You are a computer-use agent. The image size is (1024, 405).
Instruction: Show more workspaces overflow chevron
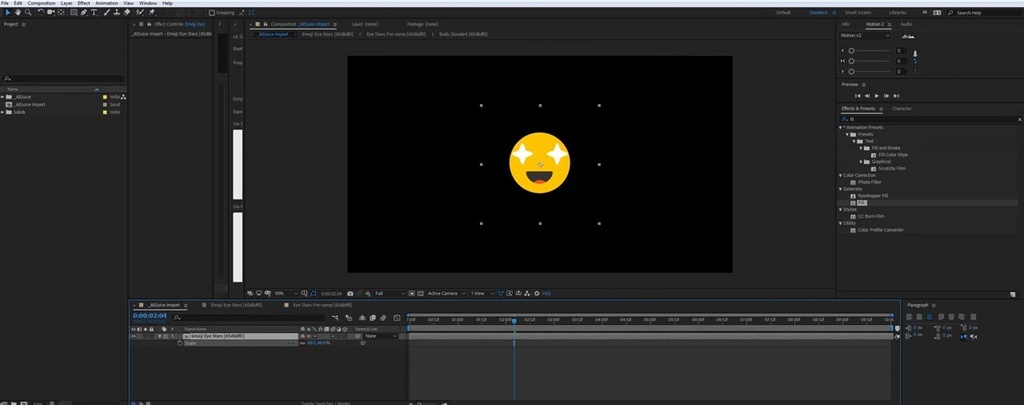coord(925,12)
